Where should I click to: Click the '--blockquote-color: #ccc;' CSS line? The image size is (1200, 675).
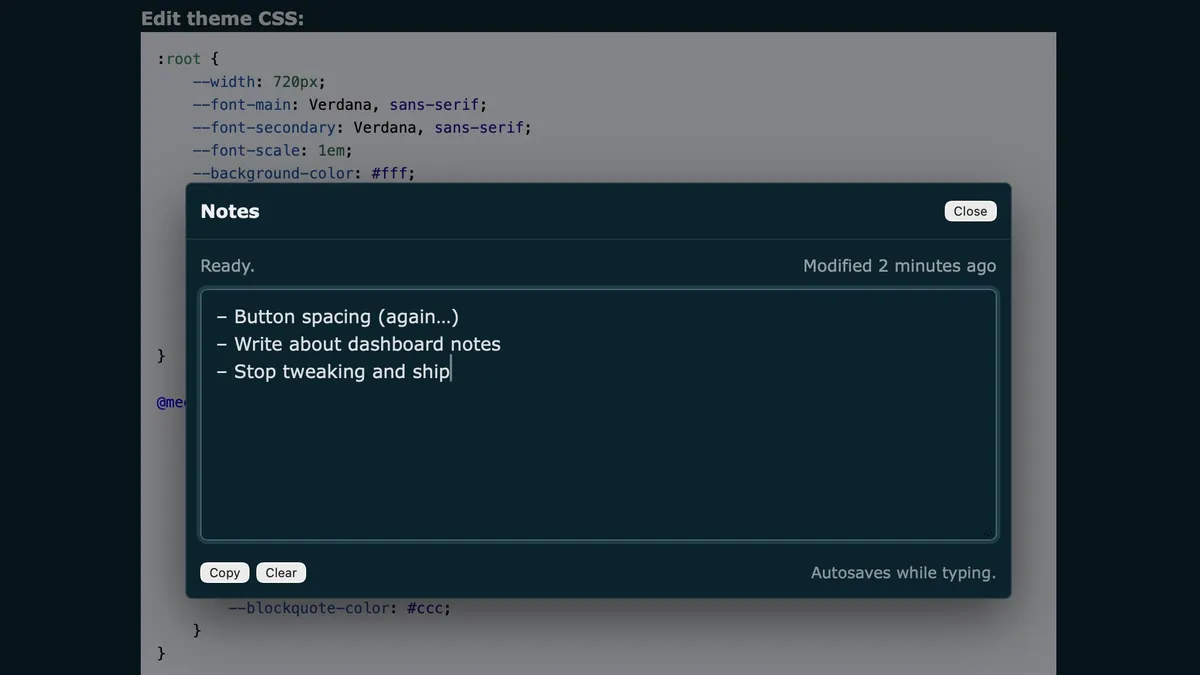tap(340, 608)
